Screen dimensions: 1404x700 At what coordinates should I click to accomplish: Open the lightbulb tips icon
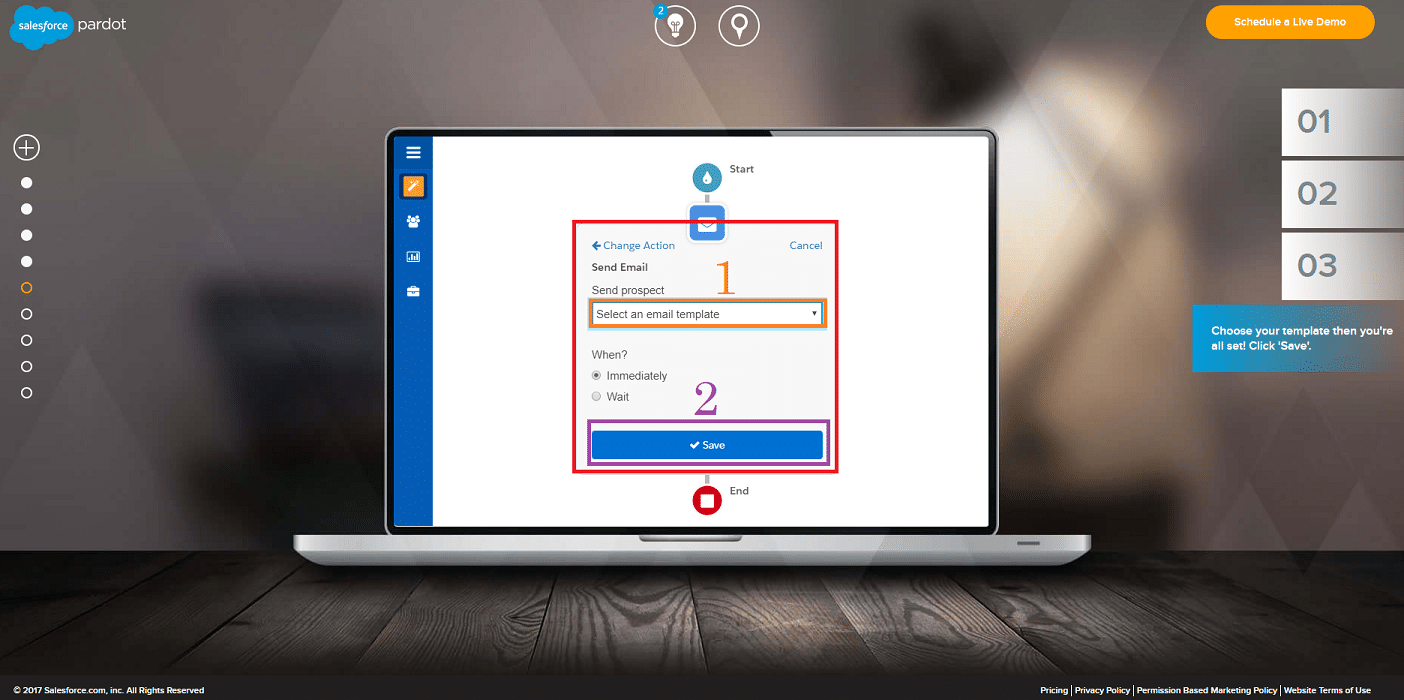(674, 25)
